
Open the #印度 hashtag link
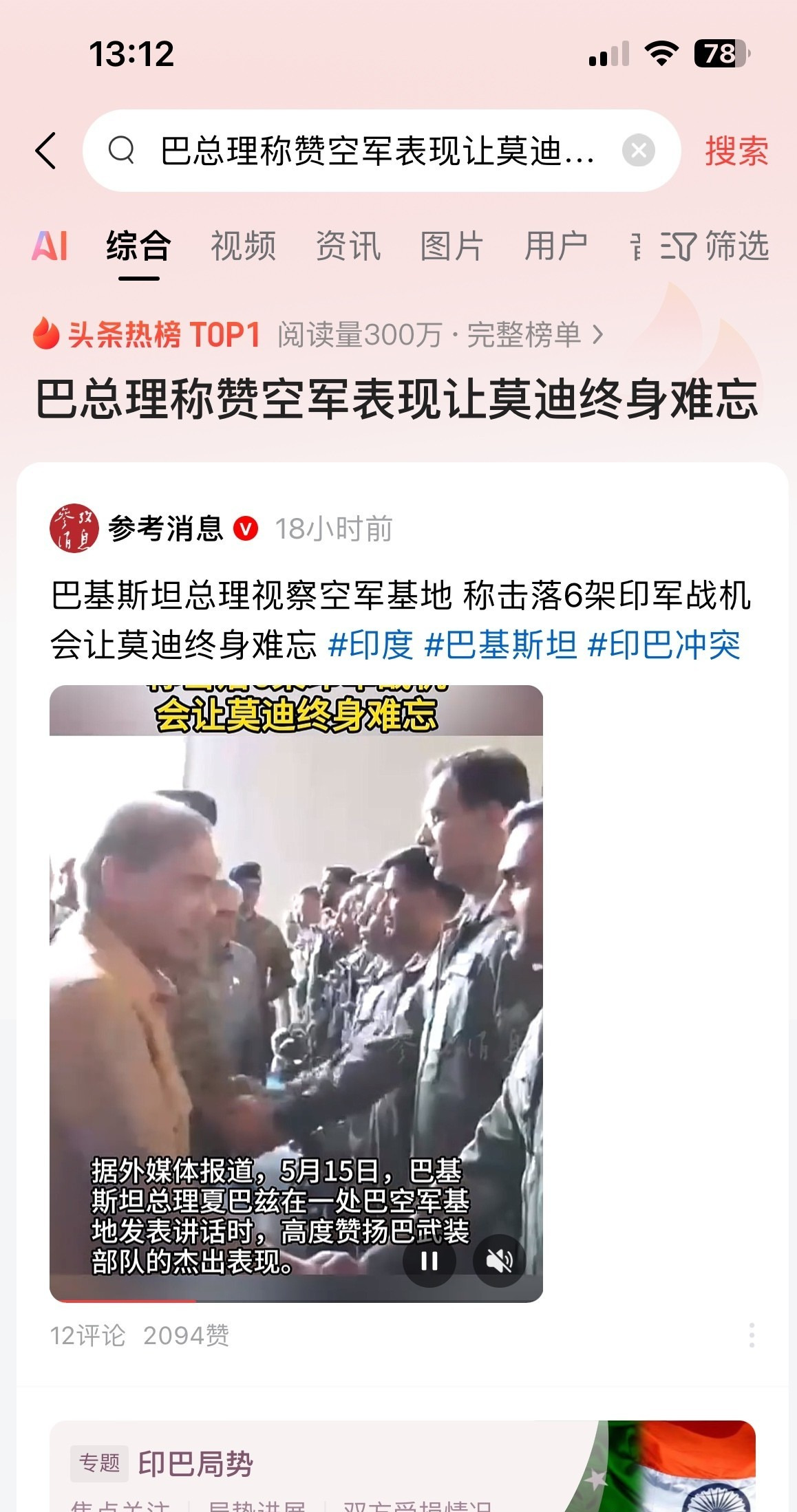pyautogui.click(x=370, y=645)
